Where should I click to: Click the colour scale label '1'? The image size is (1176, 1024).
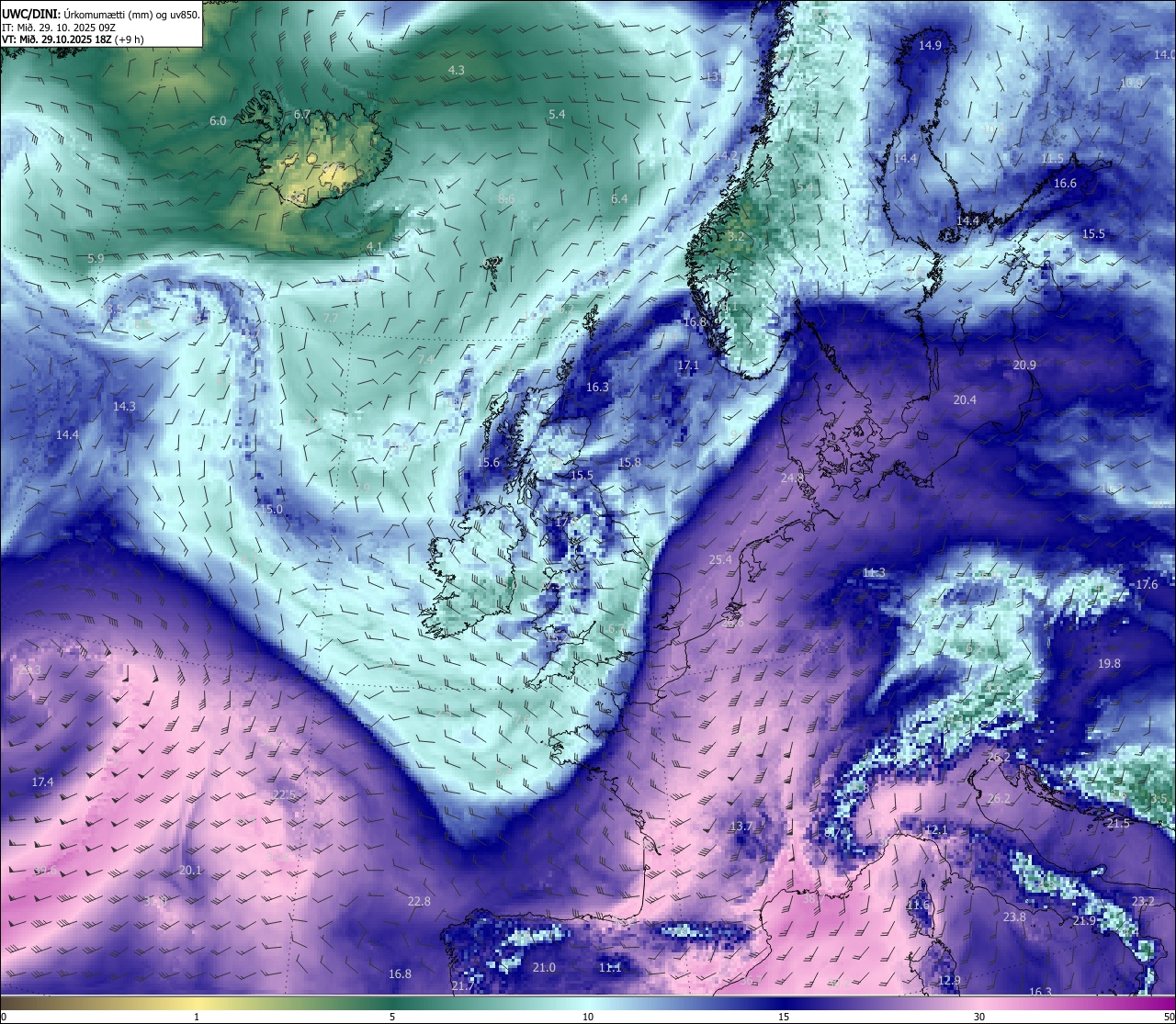coord(197,1017)
